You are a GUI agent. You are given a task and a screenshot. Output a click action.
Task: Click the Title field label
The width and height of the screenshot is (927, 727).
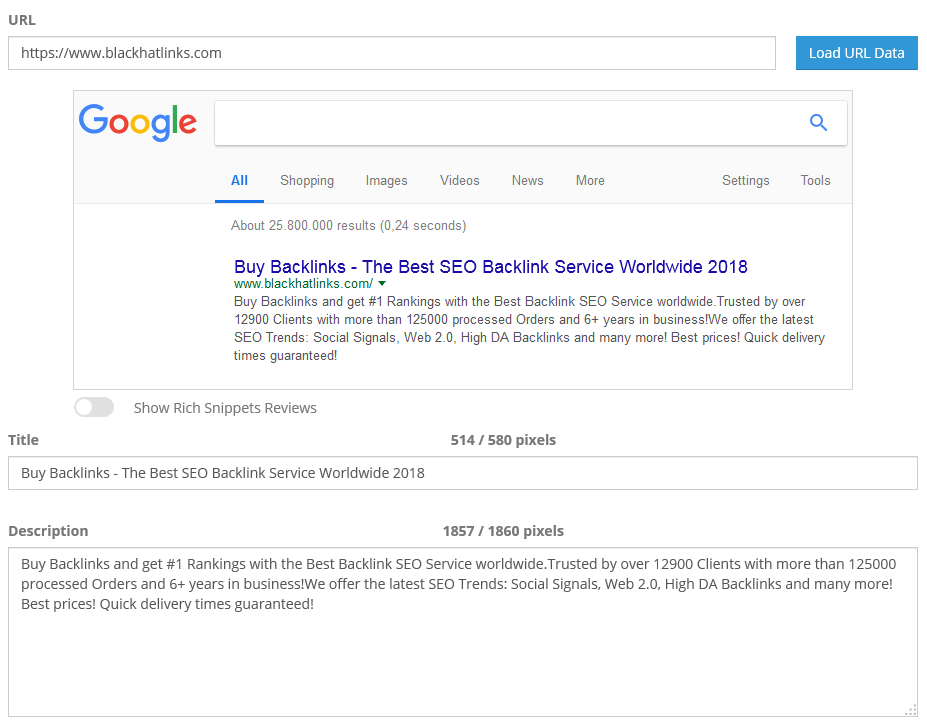pyautogui.click(x=24, y=440)
